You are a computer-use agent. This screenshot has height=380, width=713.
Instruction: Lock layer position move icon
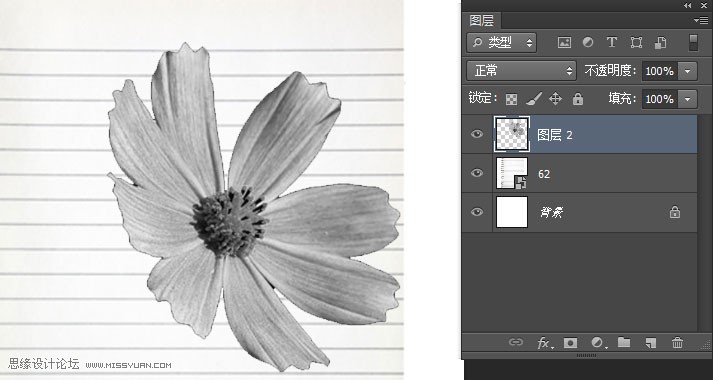point(556,99)
